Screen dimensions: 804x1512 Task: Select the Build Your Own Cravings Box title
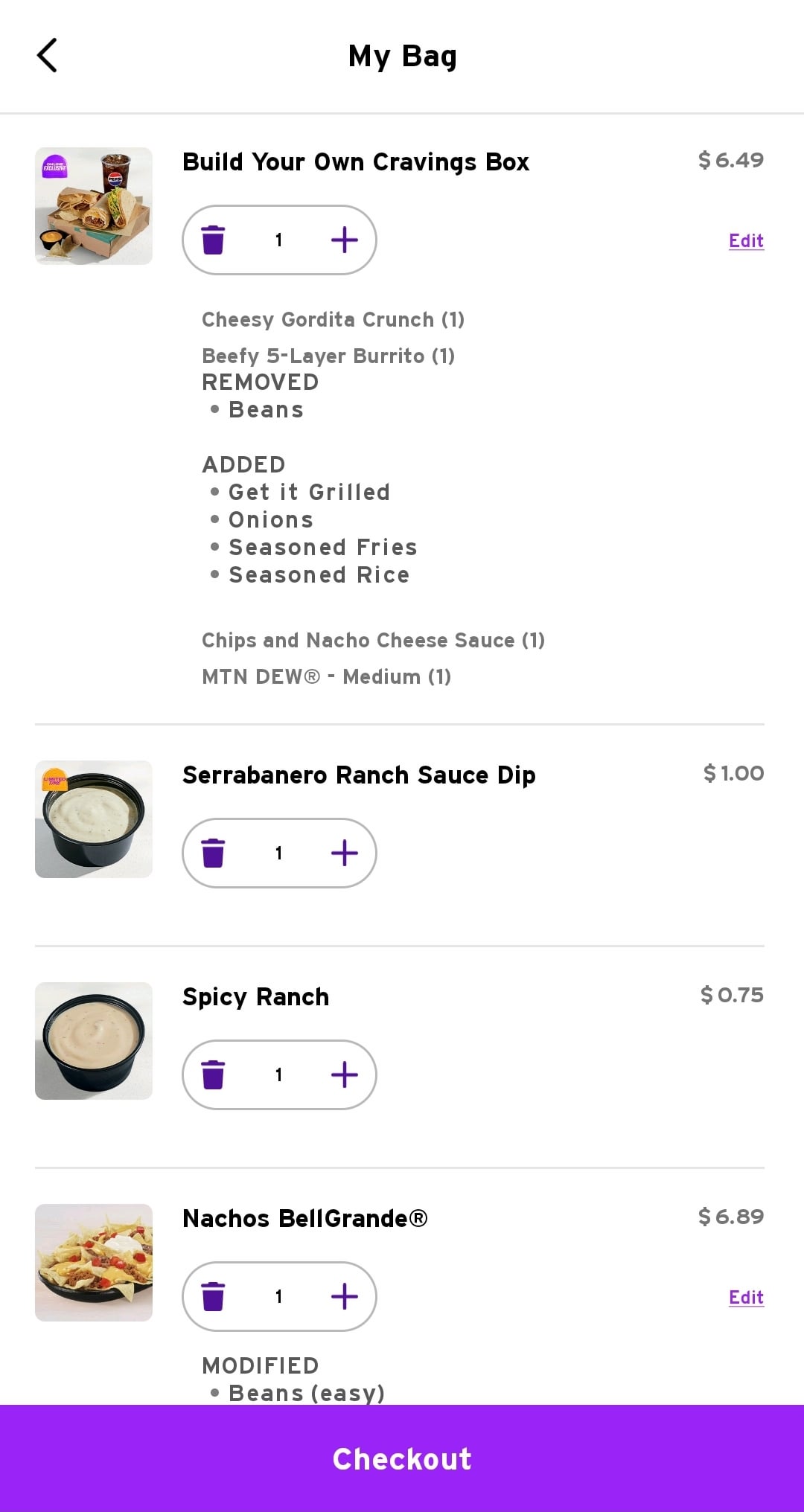pos(356,162)
